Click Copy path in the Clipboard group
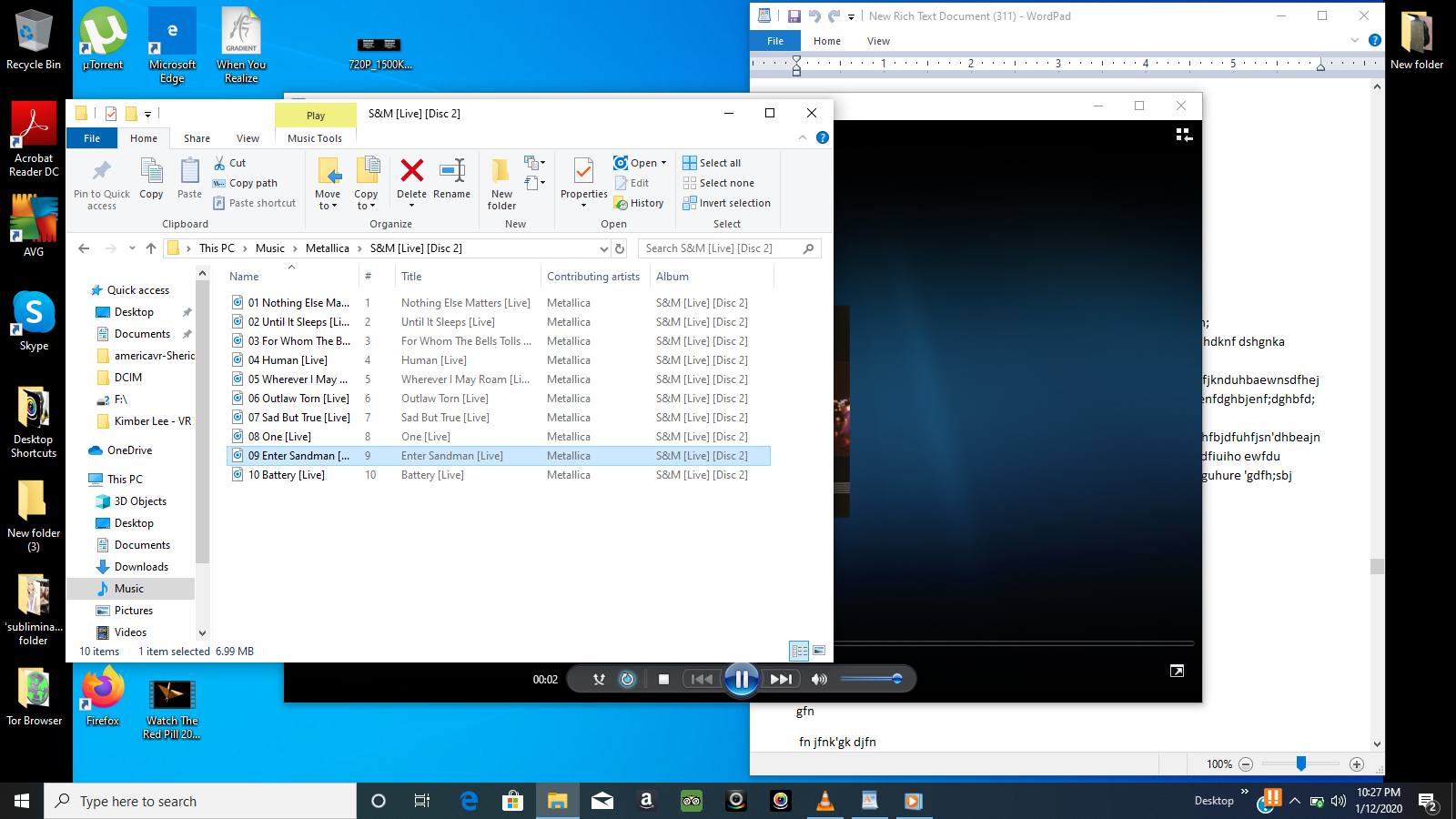1456x819 pixels. pos(245,183)
